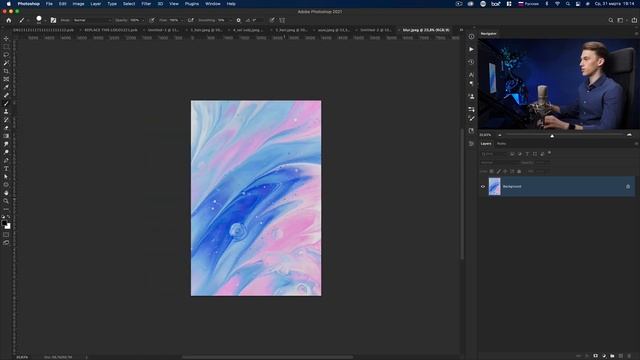Open the share icon at top right
Image resolution: width=640 pixels, height=360 pixels.
click(x=634, y=20)
